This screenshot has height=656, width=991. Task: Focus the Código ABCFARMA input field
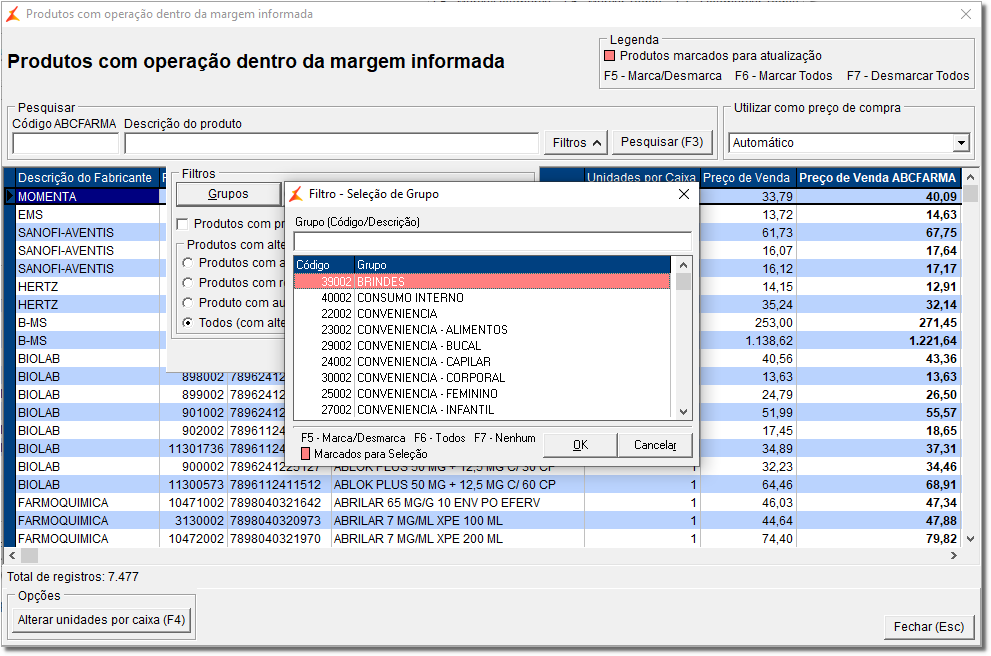coord(66,143)
